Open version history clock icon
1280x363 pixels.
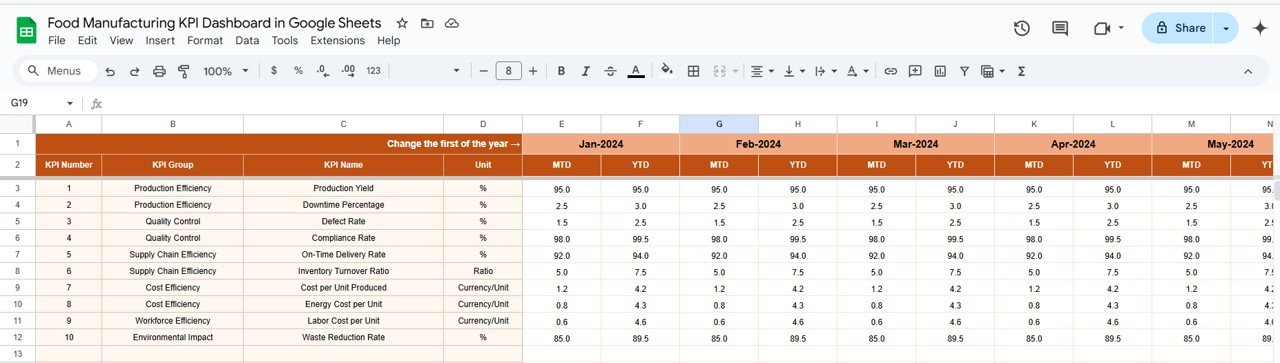pos(1022,28)
